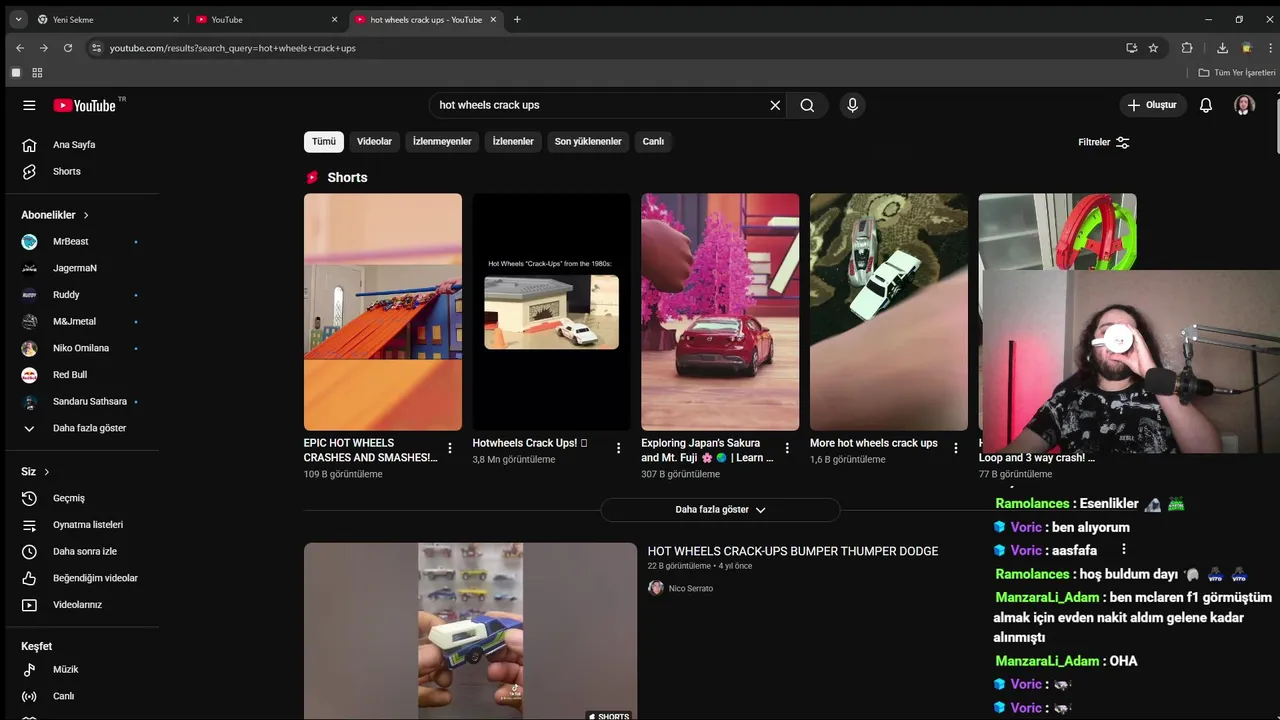Open options for Hotwheels Crack Ups short

point(618,448)
